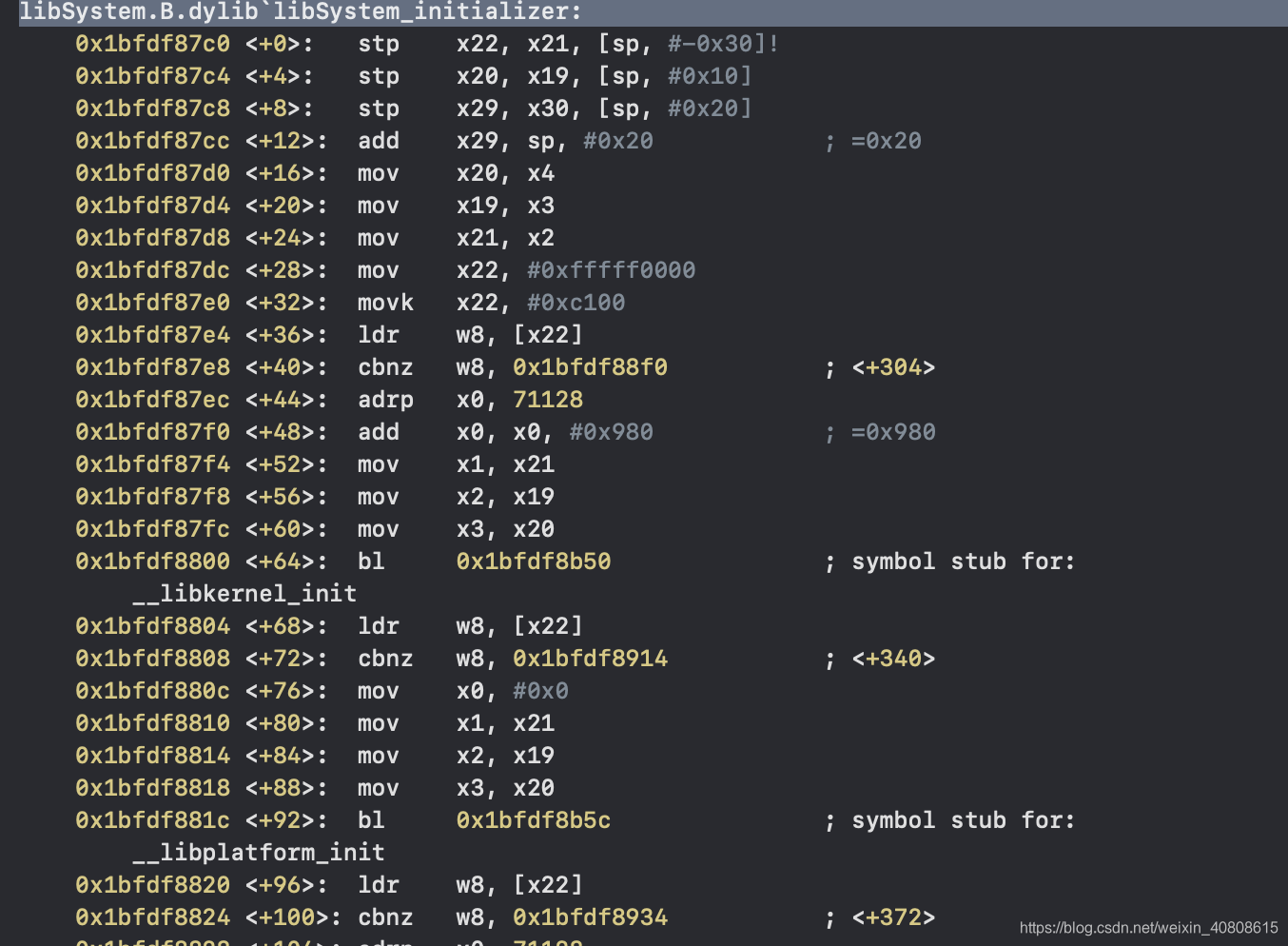Click the =0x20 comment

pos(887,141)
